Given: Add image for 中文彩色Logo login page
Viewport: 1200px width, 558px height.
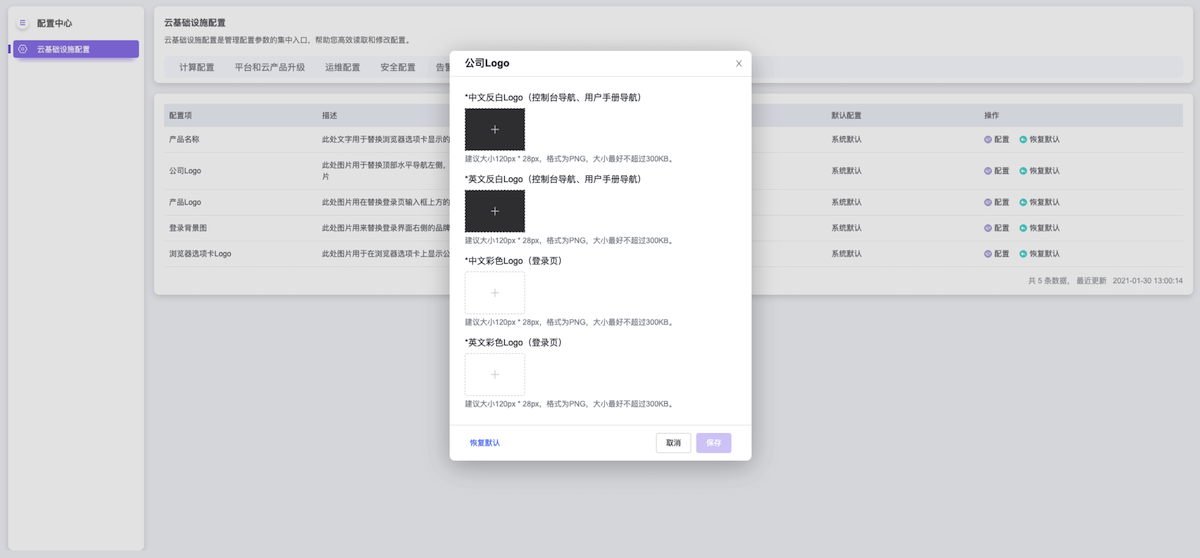Looking at the screenshot, I should (494, 293).
